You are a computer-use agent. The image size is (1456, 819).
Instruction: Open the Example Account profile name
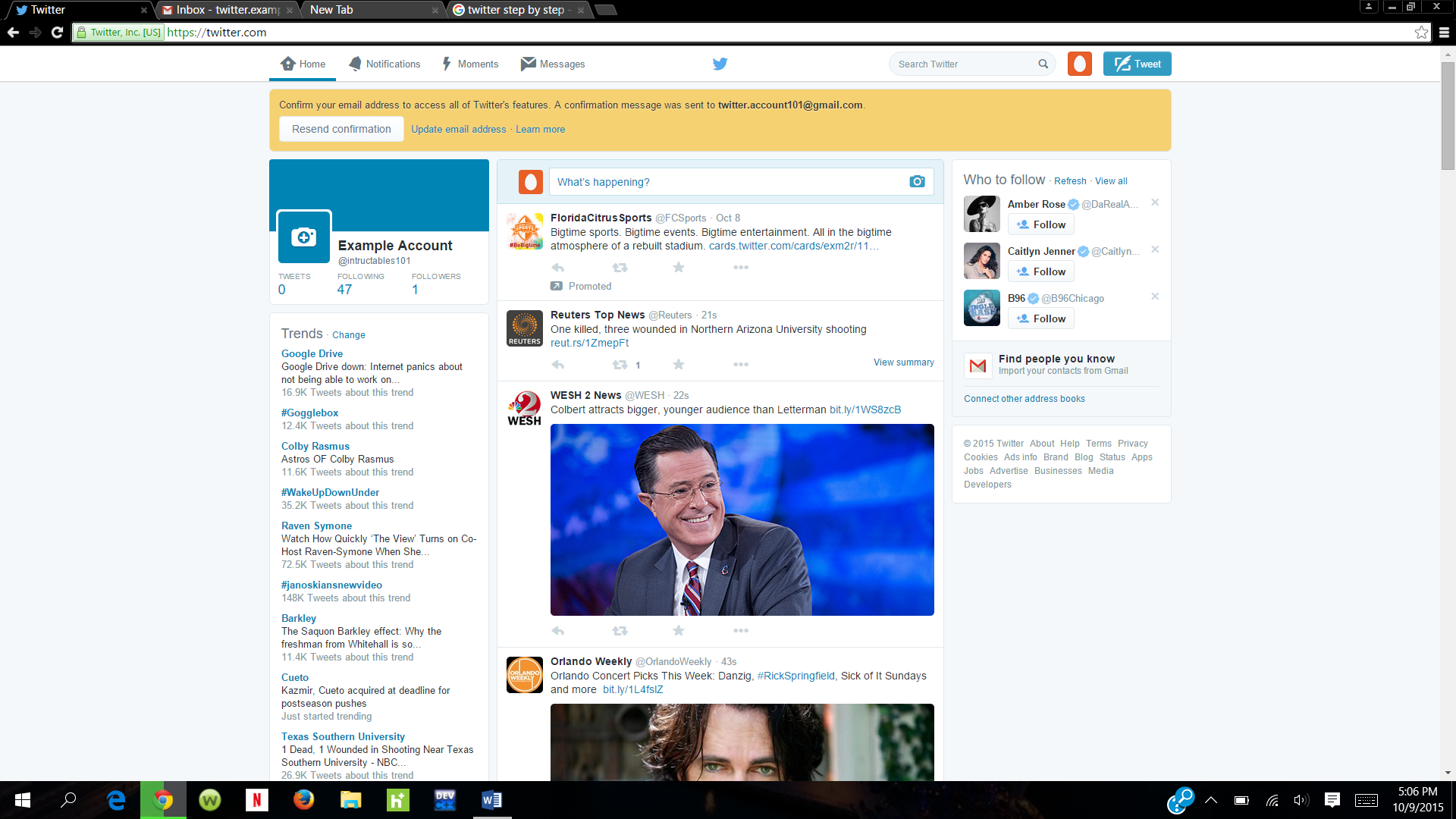click(394, 246)
